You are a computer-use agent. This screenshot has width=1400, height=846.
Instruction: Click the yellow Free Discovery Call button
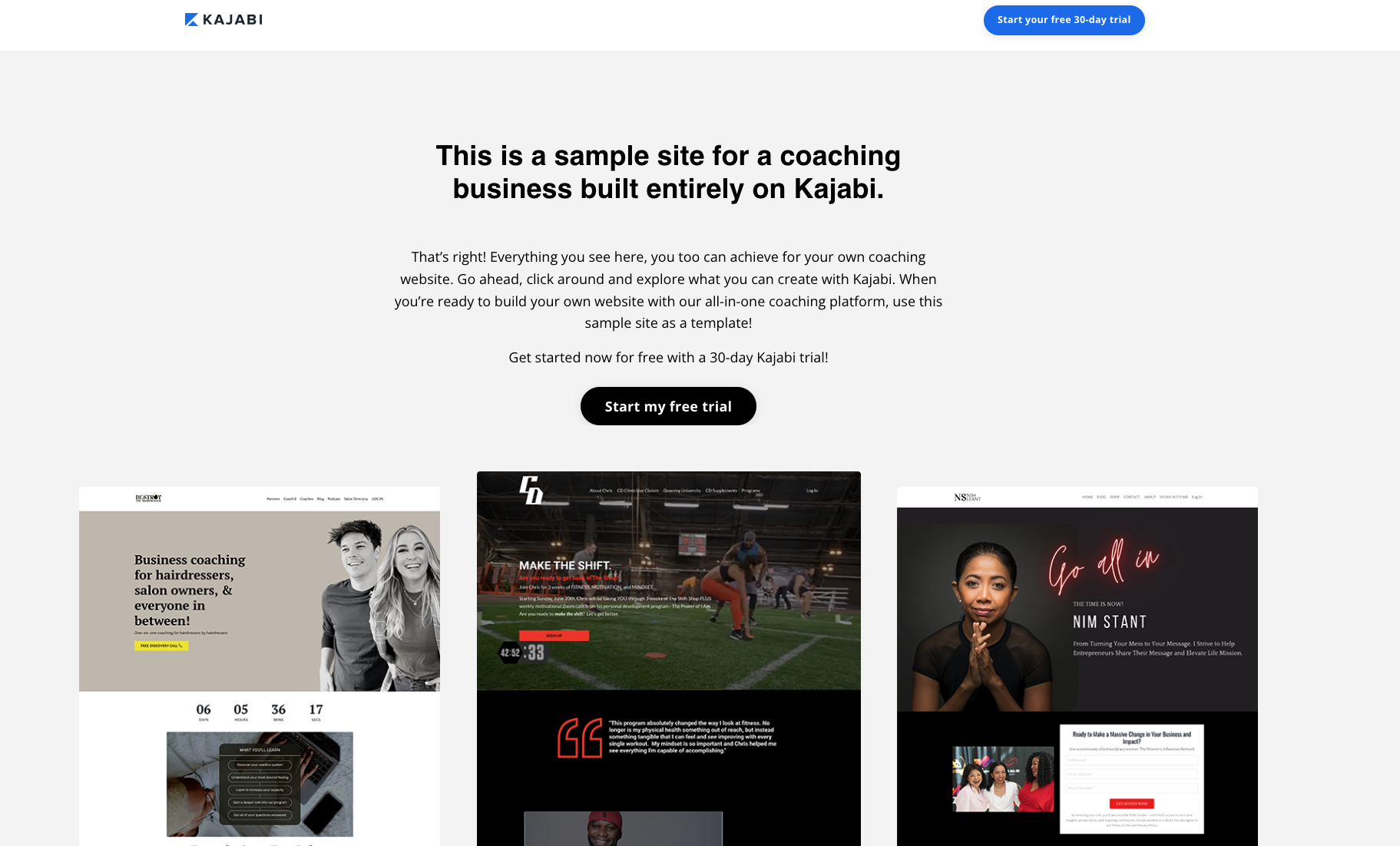pyautogui.click(x=161, y=646)
